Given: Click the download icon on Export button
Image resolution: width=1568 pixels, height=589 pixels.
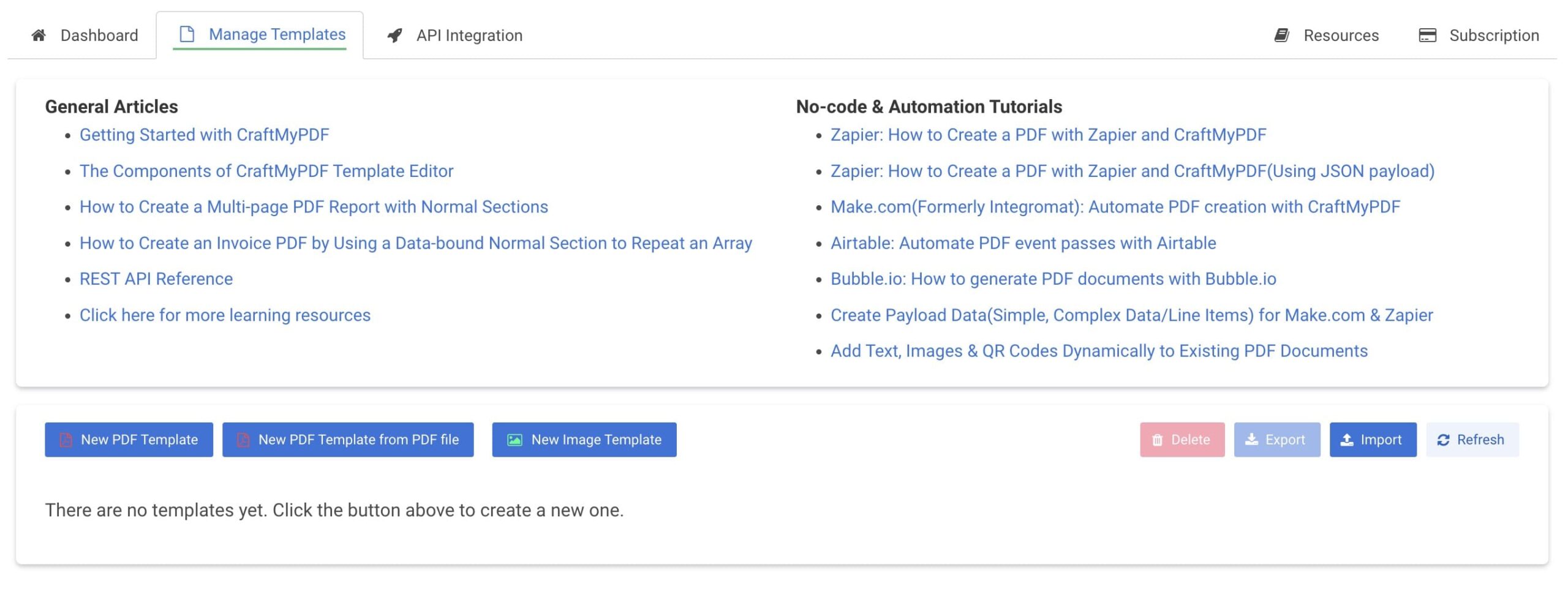Looking at the screenshot, I should coord(1252,439).
